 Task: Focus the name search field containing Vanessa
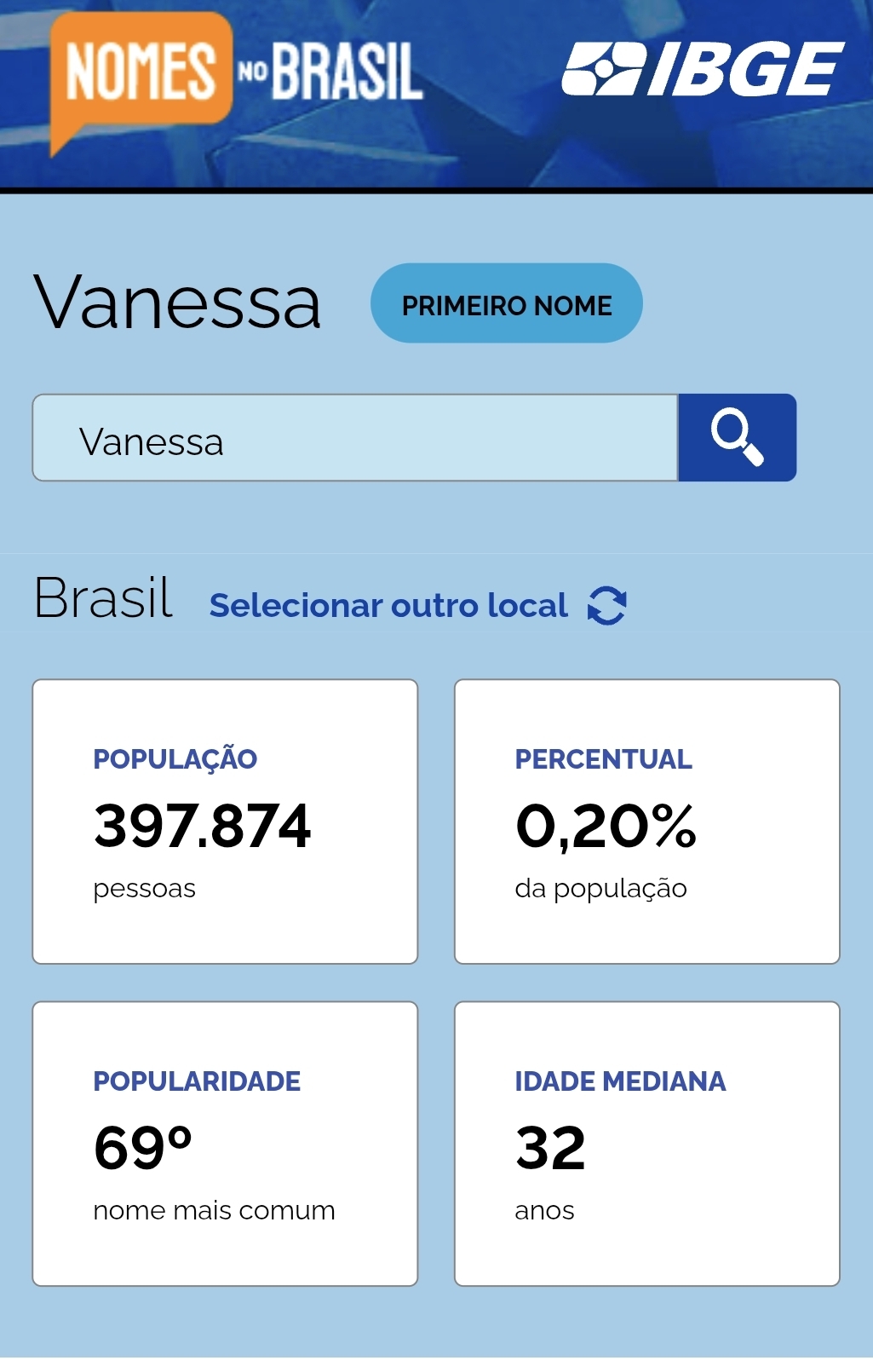[x=355, y=438]
